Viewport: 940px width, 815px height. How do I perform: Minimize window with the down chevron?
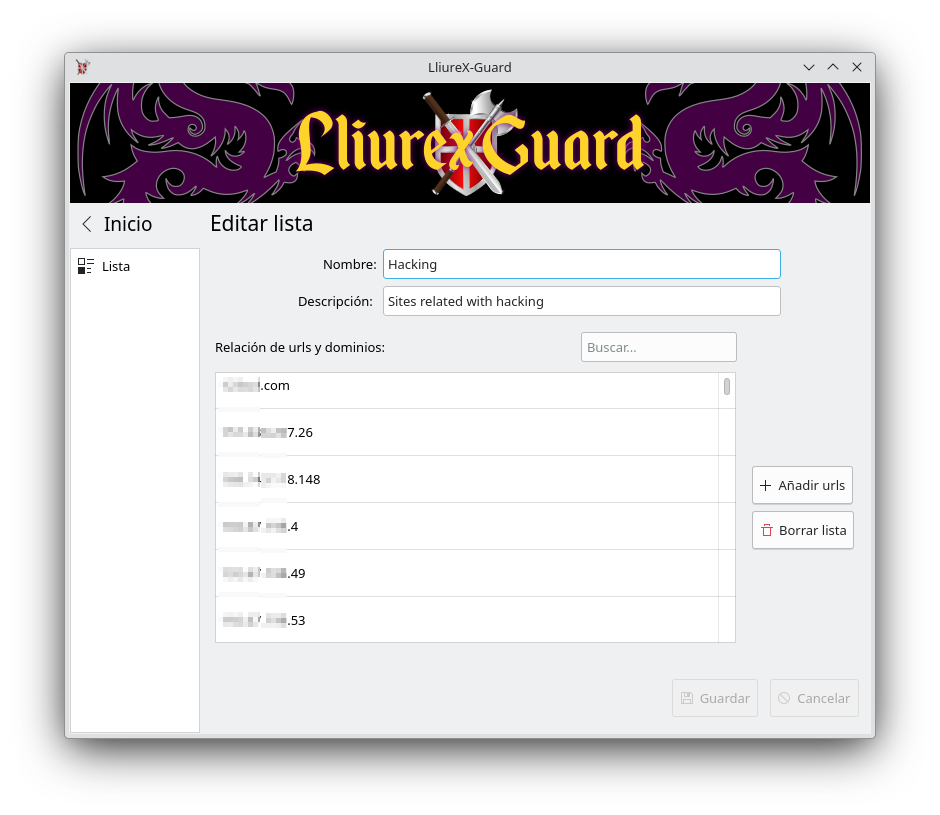tap(809, 67)
